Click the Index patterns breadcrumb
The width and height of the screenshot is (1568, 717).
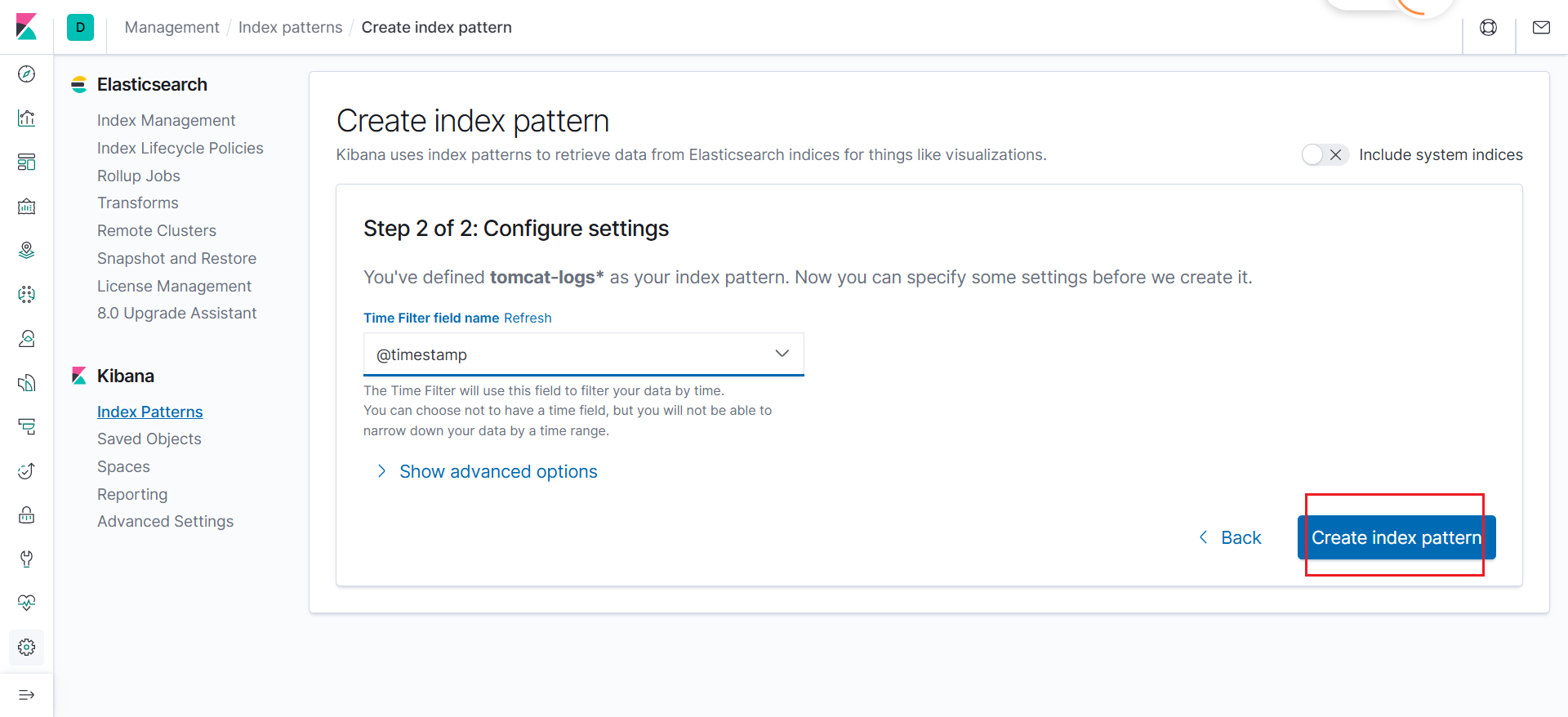click(x=290, y=28)
